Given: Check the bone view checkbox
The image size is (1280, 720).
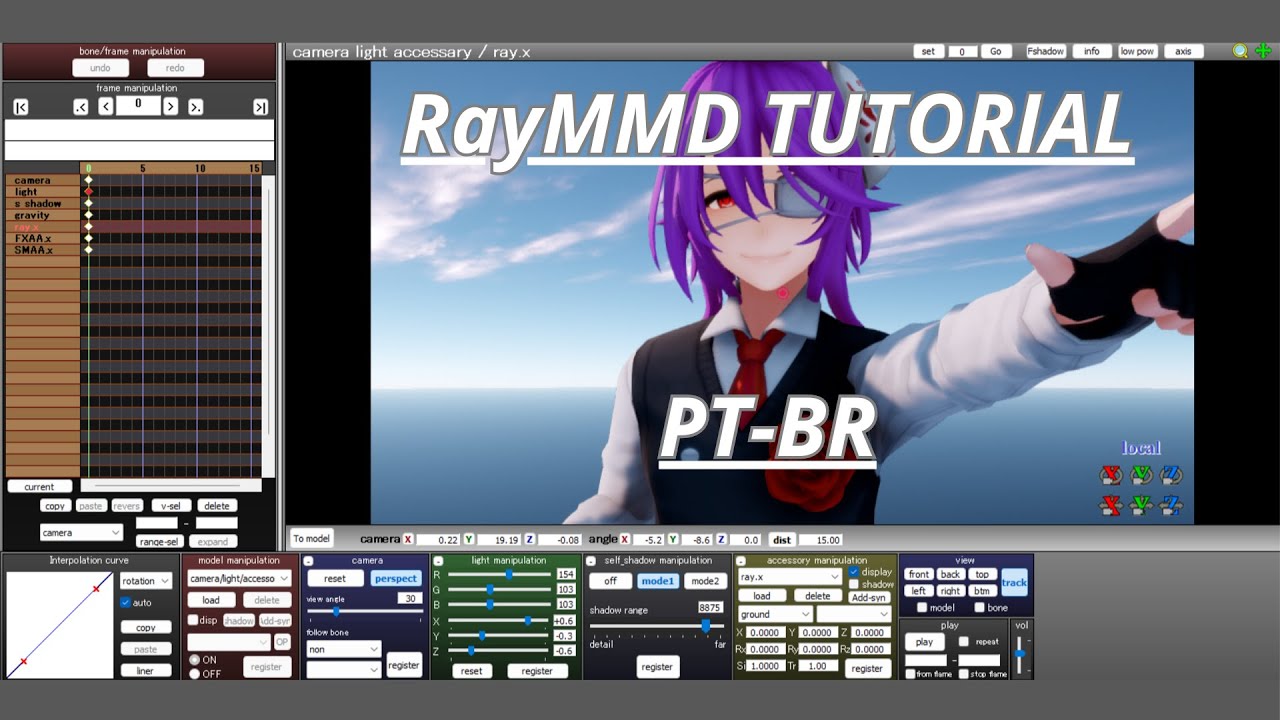Looking at the screenshot, I should (x=979, y=608).
